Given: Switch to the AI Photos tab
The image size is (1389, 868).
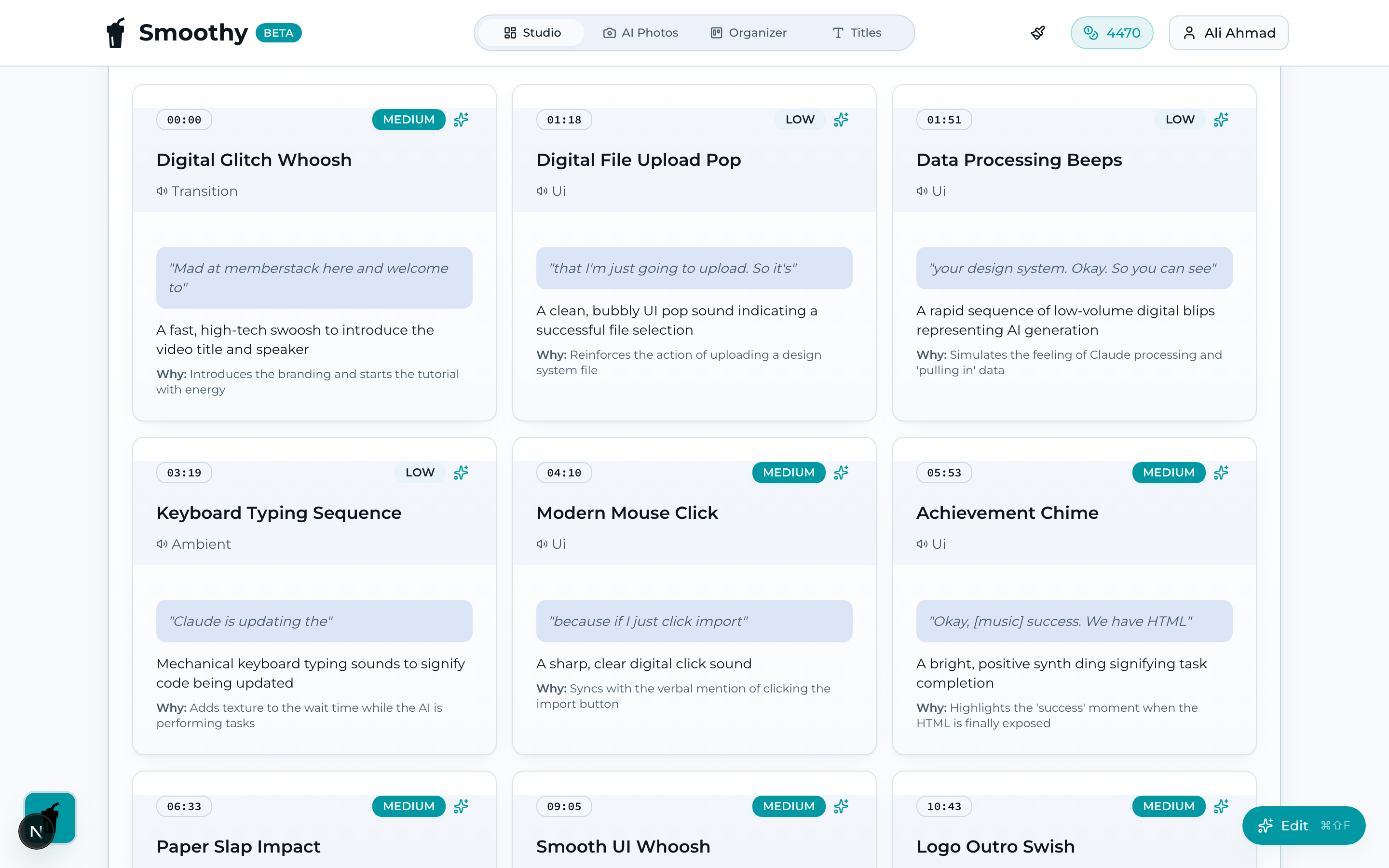Looking at the screenshot, I should (640, 33).
